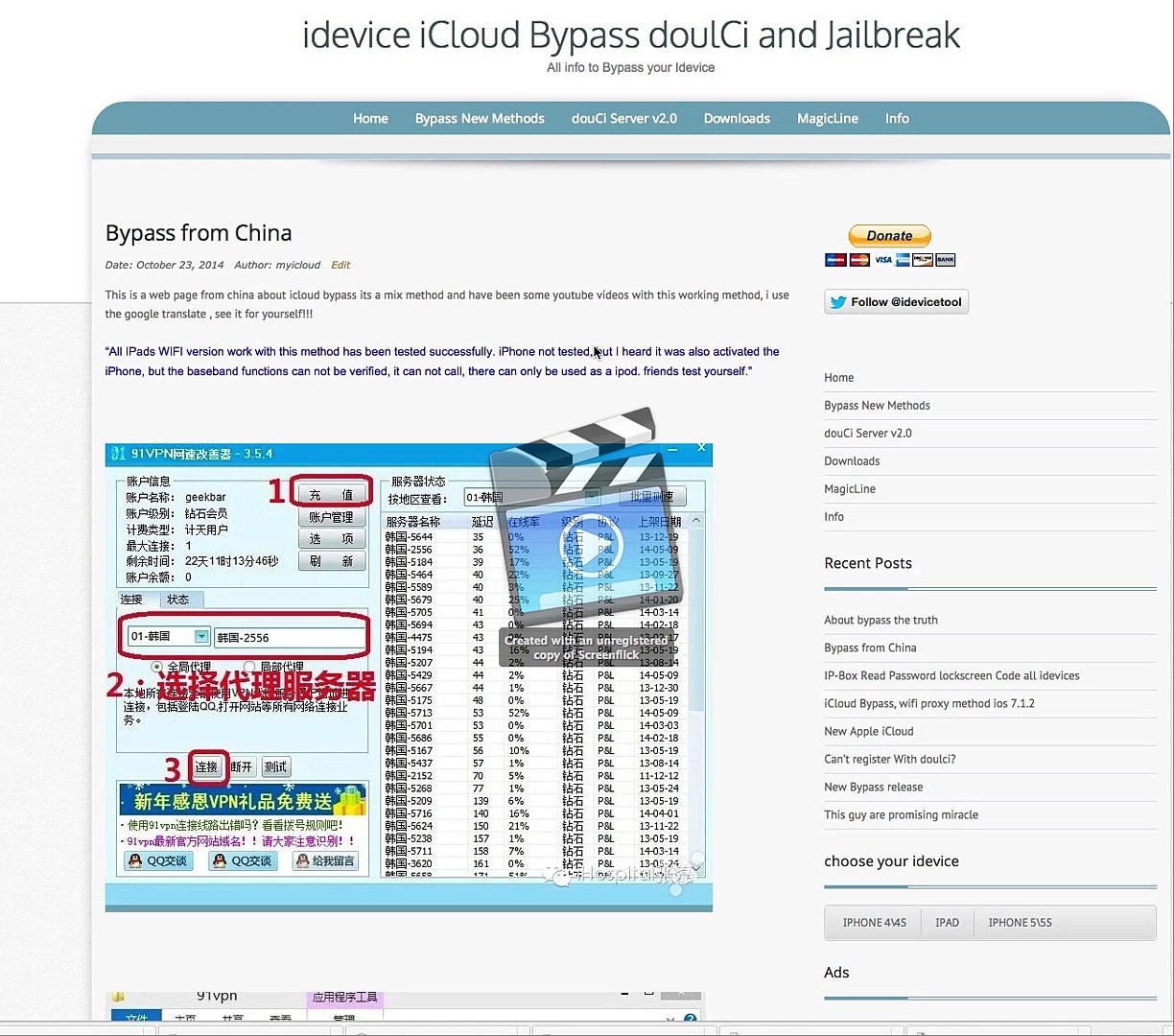
Task: Select the 全局代理 radio button
Action: coord(157,667)
